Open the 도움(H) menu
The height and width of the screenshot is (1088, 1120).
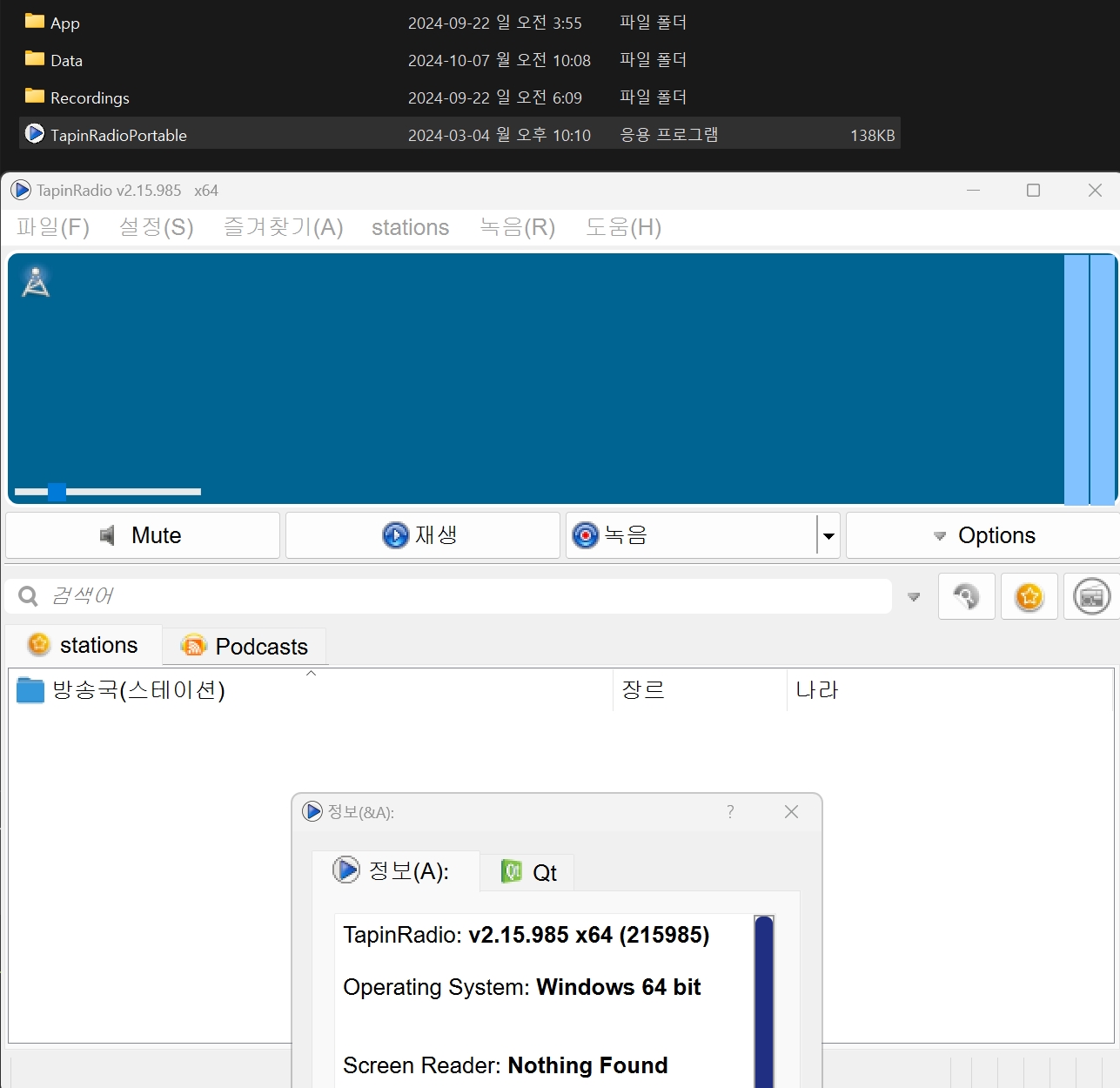point(624,227)
